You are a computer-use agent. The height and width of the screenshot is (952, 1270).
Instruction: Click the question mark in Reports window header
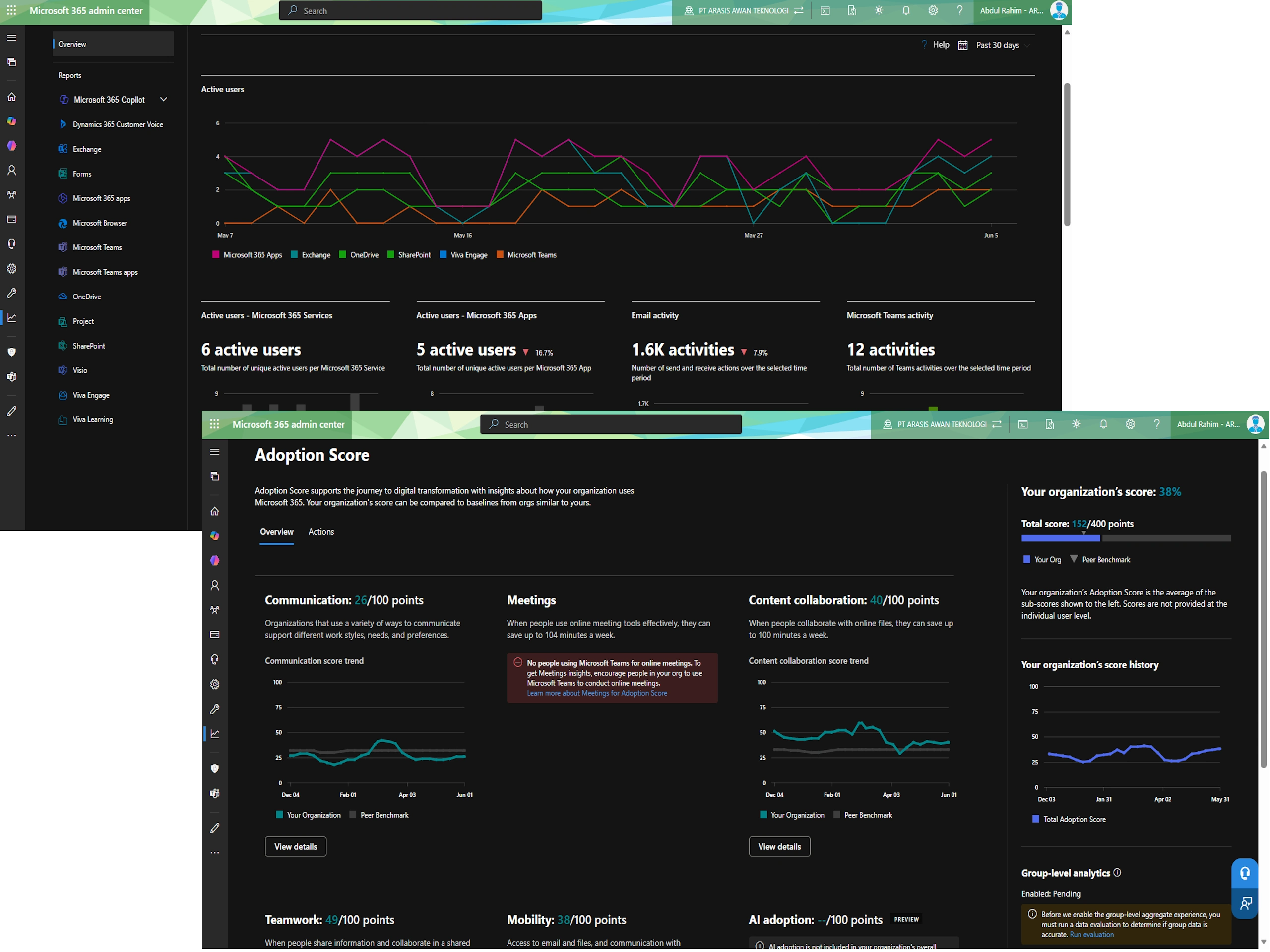pyautogui.click(x=960, y=11)
